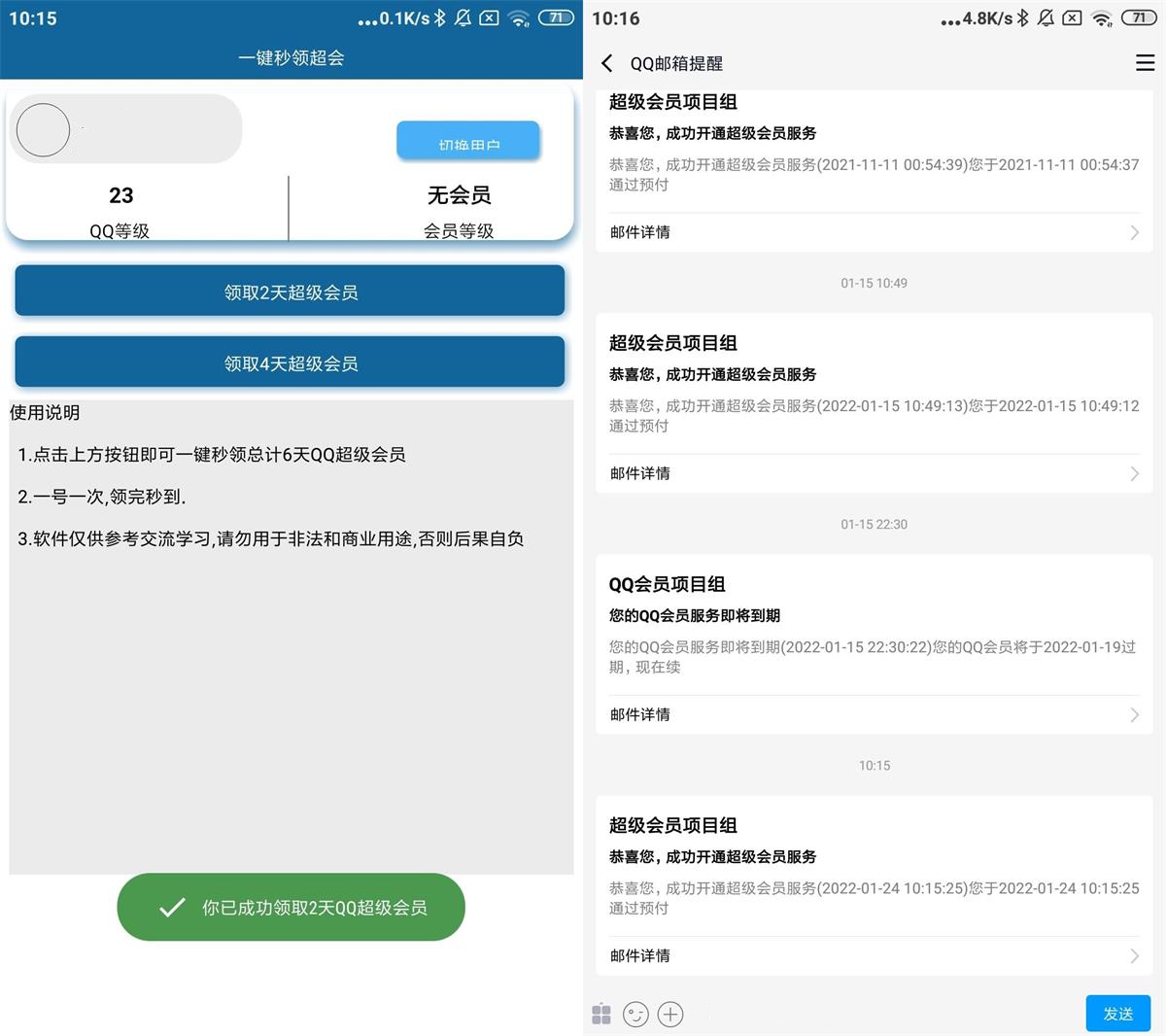Screen dimensions: 1166x1036
Task: Tap the Bluetooth icon in left status bar
Action: point(440,17)
